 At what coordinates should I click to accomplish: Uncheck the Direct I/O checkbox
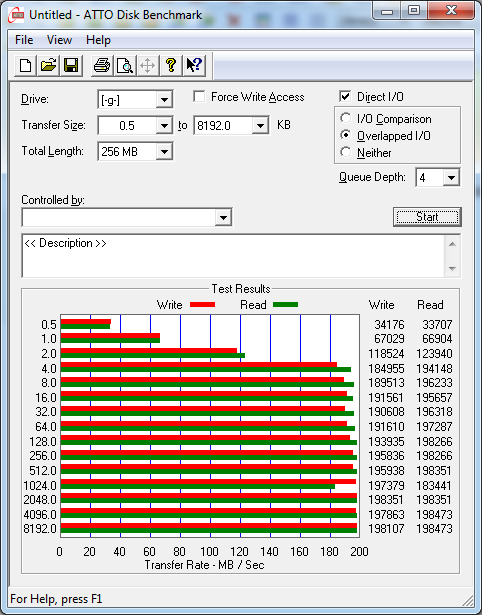click(x=345, y=96)
